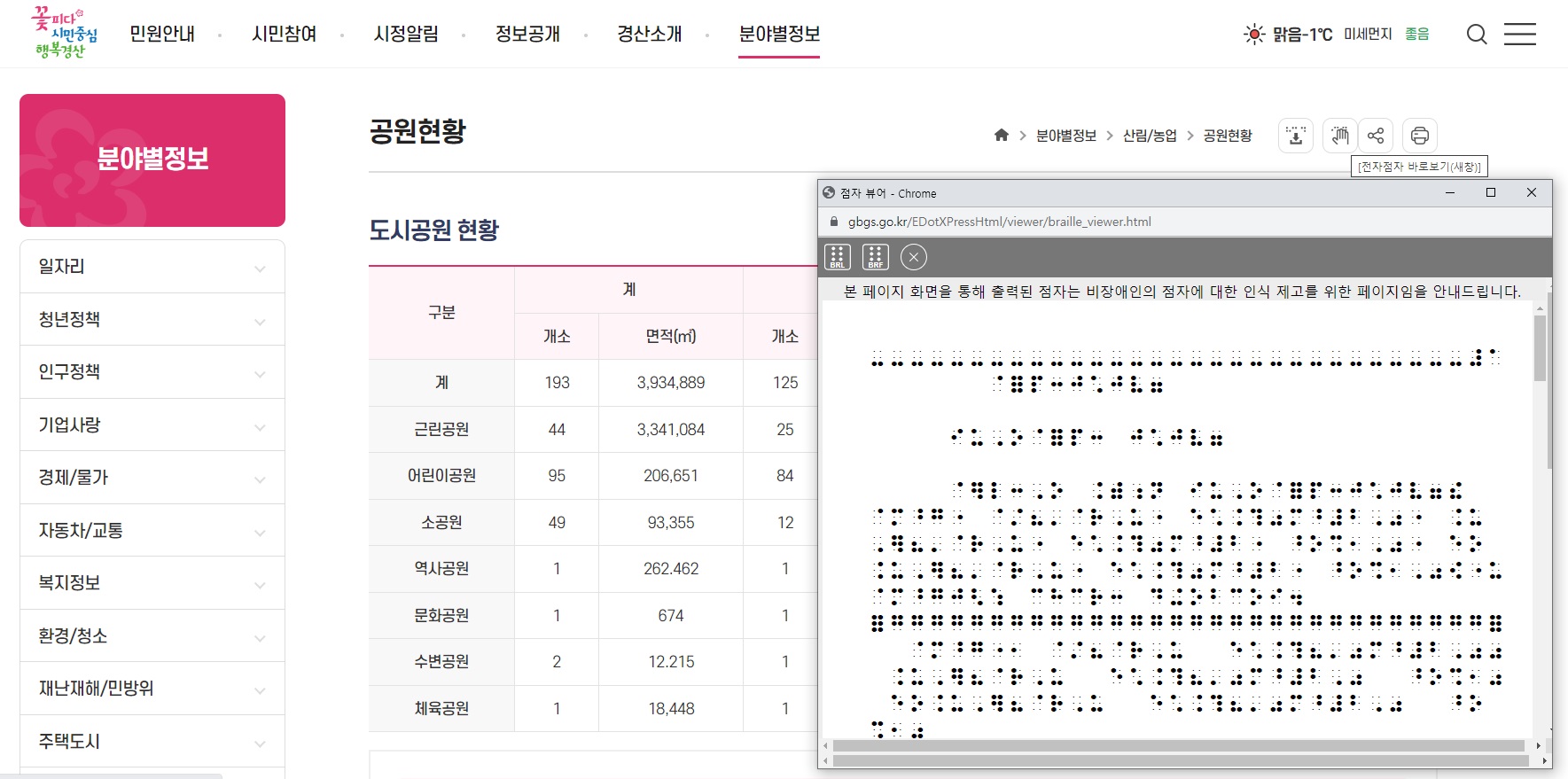Click the 구분 table header
This screenshot has width=1568, height=779.
[441, 313]
